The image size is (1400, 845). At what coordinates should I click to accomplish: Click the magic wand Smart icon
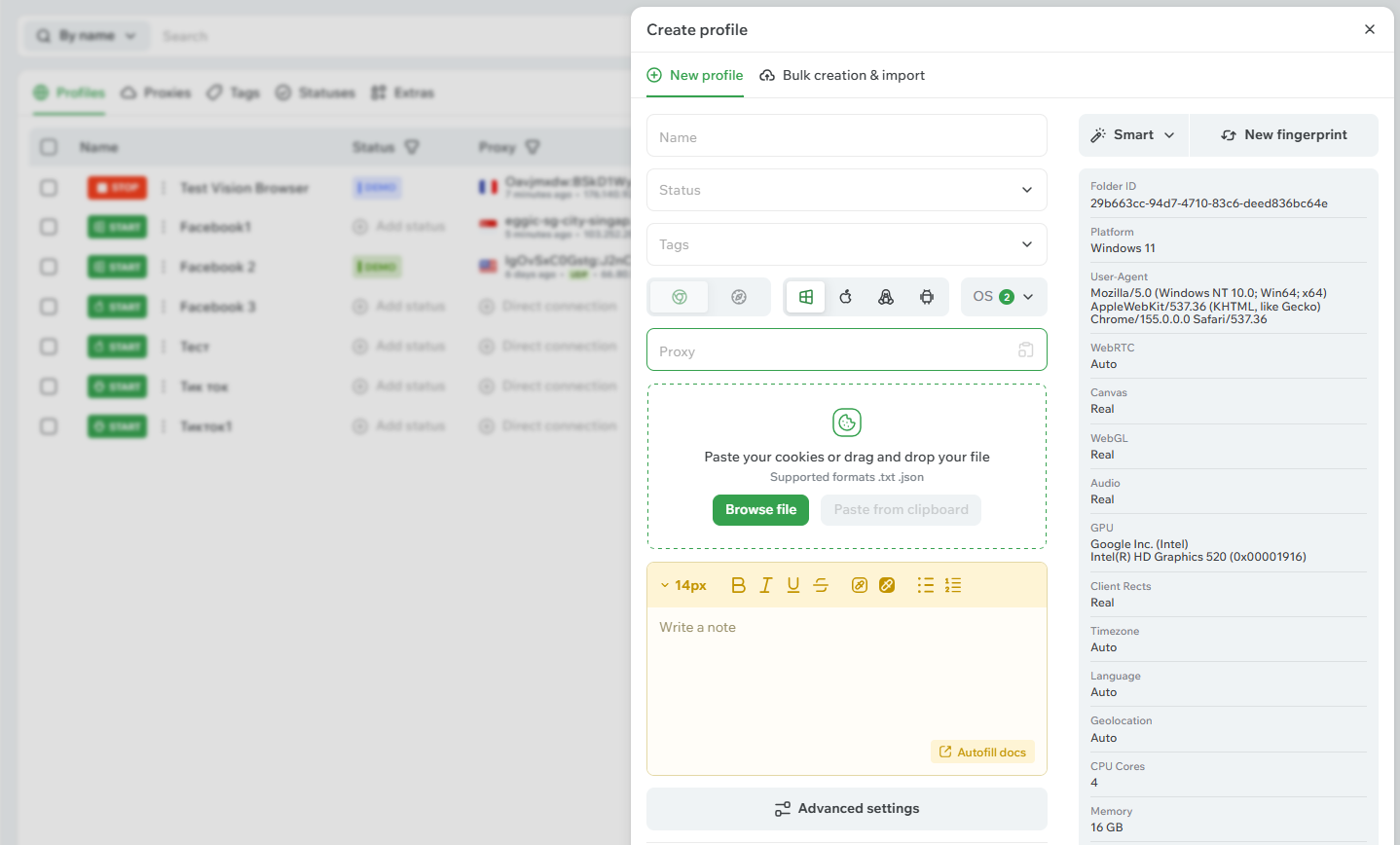point(1098,135)
